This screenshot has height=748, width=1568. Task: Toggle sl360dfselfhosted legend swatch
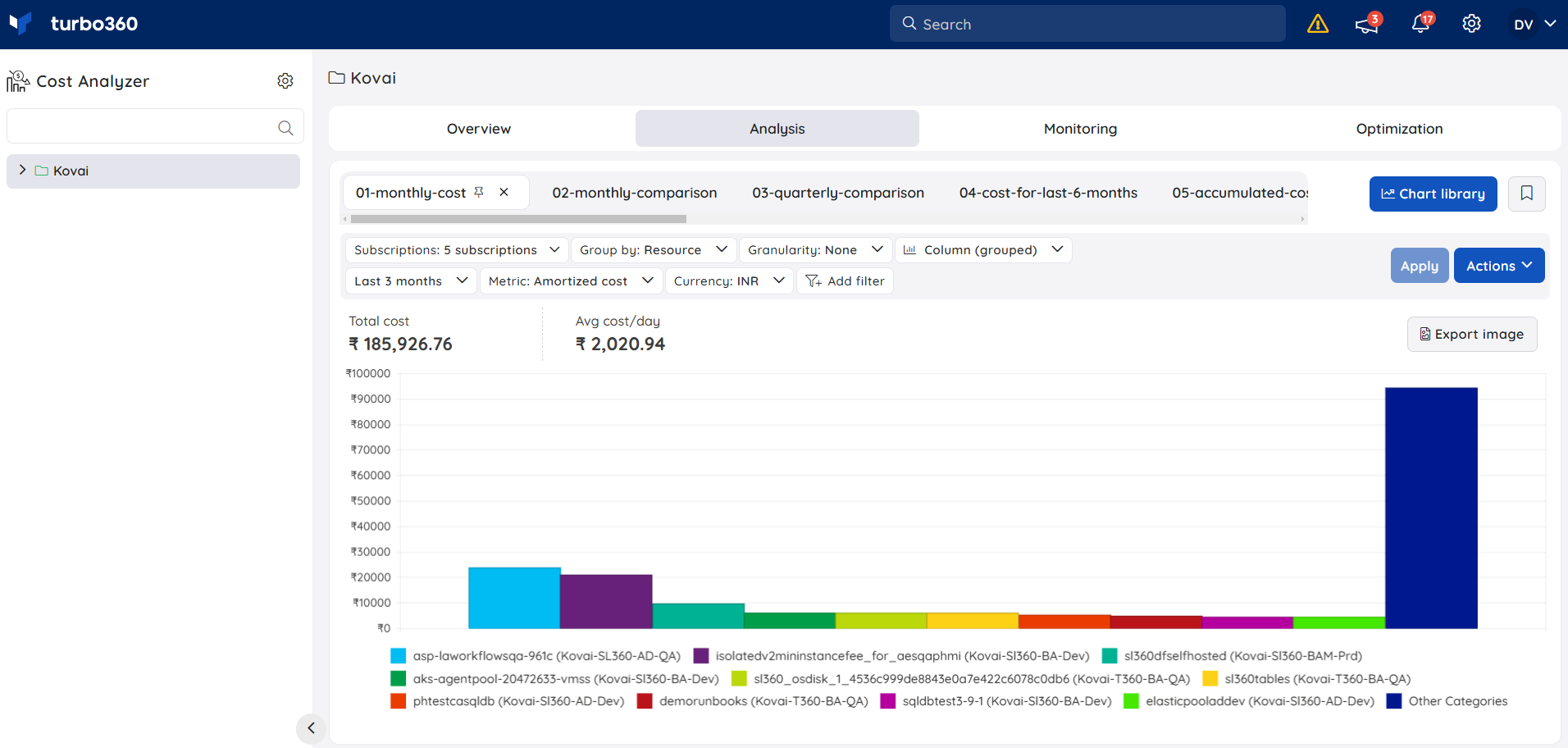click(1110, 656)
